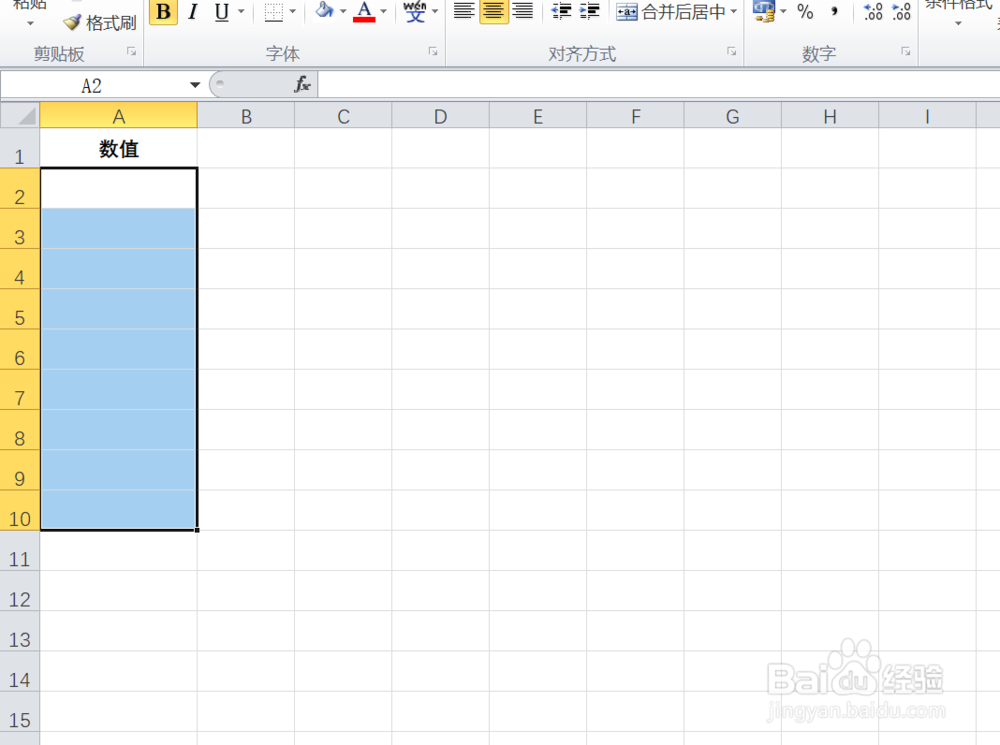This screenshot has height=745, width=1000.
Task: Open Alignment (对齐方式) dialog launcher
Action: tap(732, 52)
